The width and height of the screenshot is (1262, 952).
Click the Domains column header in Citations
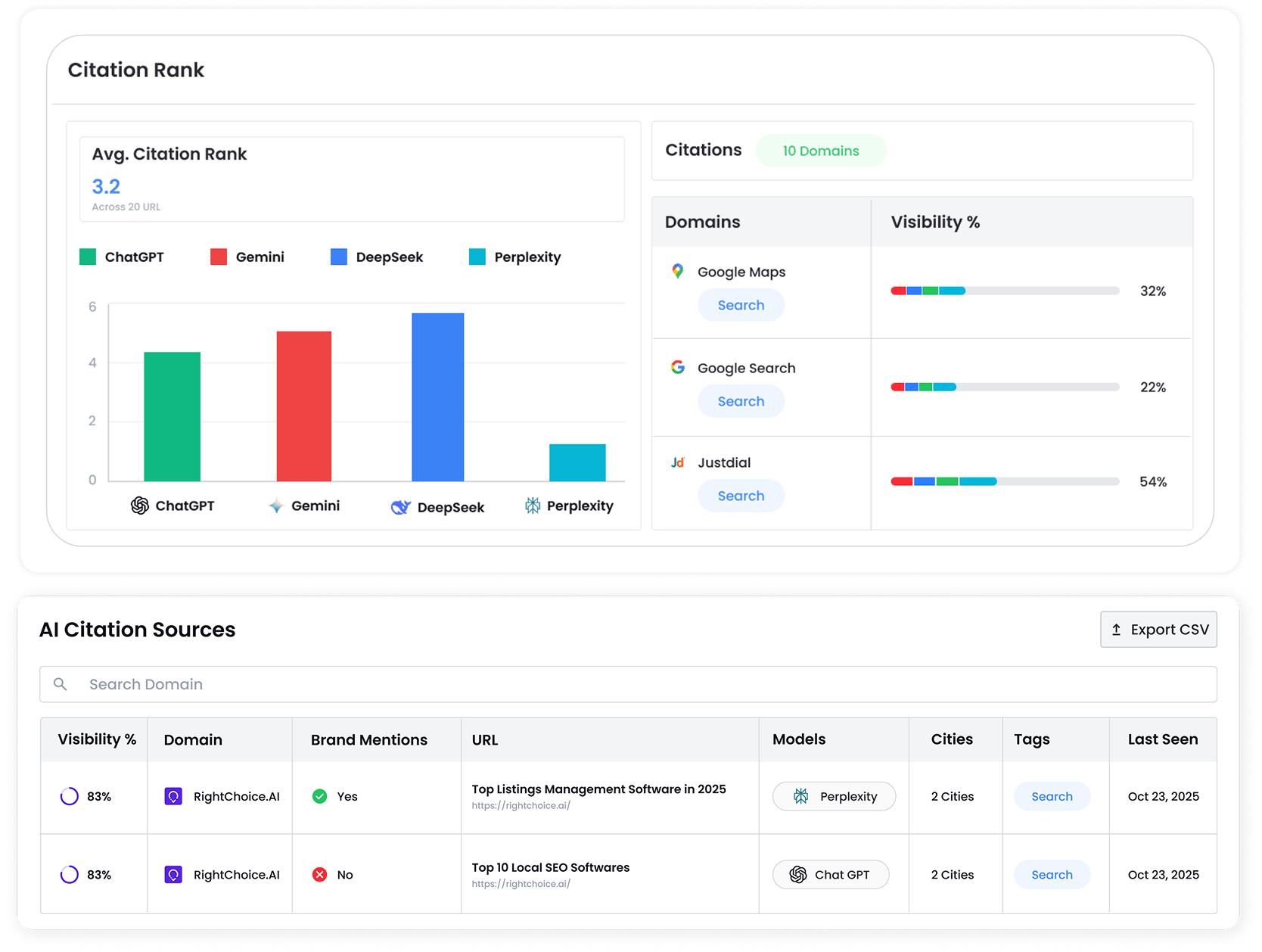point(702,222)
